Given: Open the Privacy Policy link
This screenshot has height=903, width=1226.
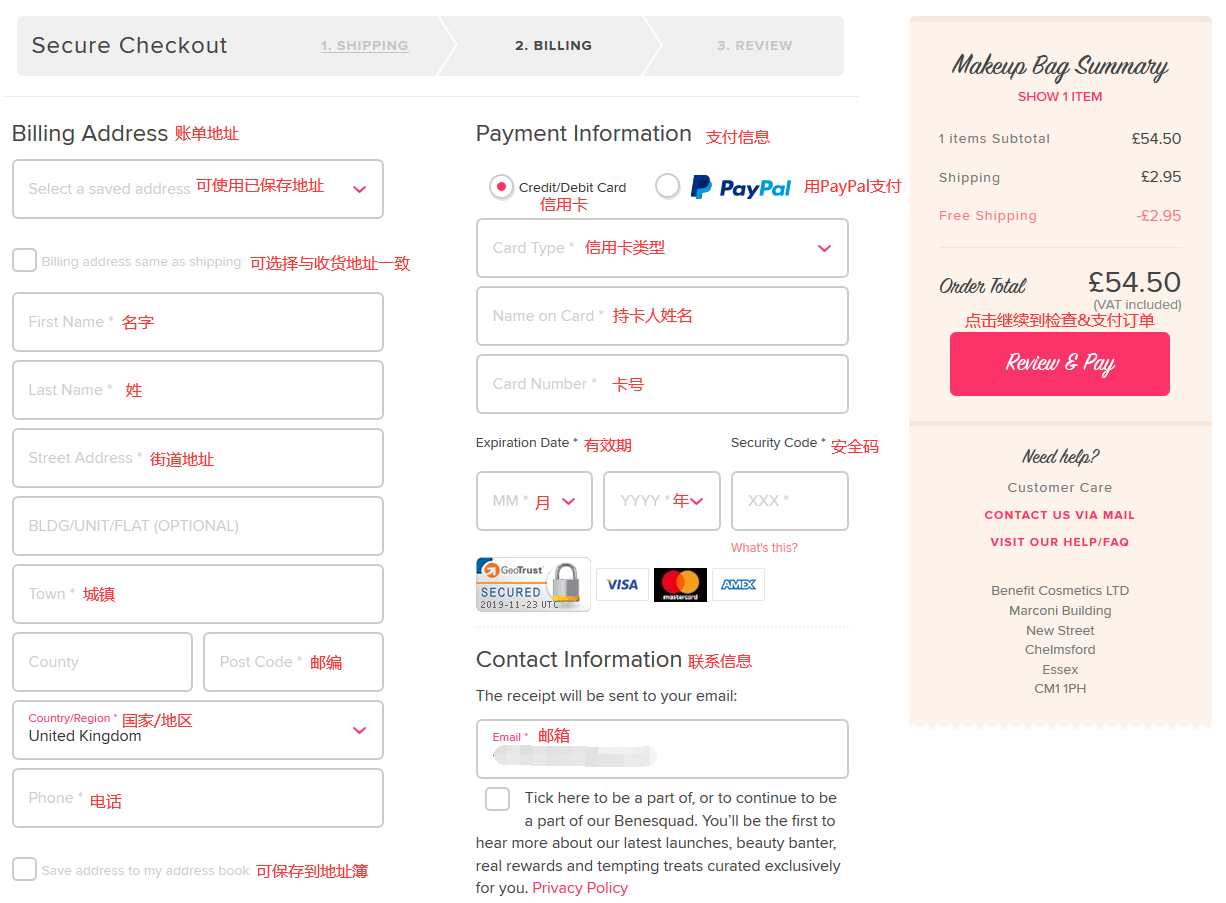Looking at the screenshot, I should point(580,888).
